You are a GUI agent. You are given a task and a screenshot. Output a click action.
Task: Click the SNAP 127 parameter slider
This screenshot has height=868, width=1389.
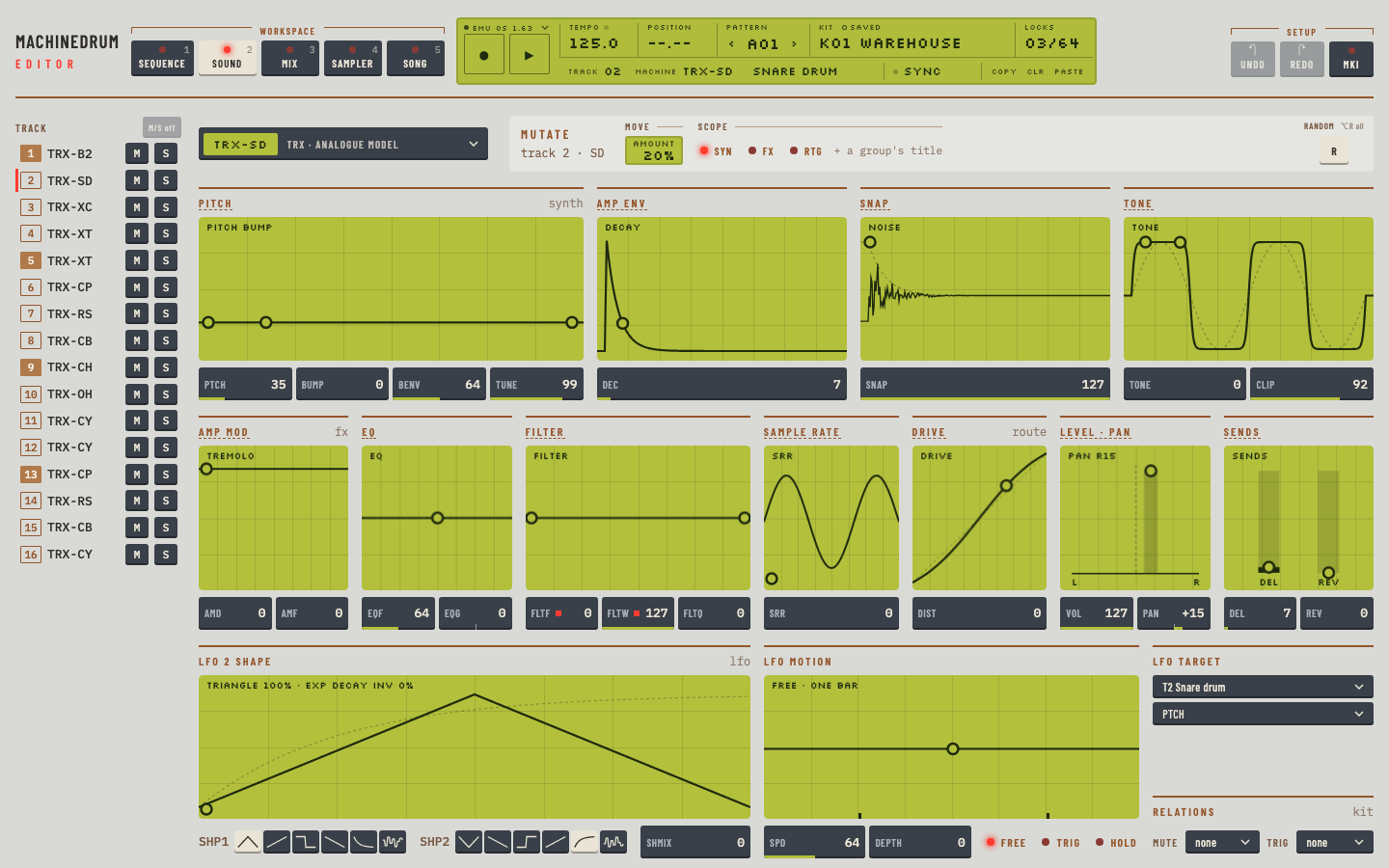click(985, 384)
